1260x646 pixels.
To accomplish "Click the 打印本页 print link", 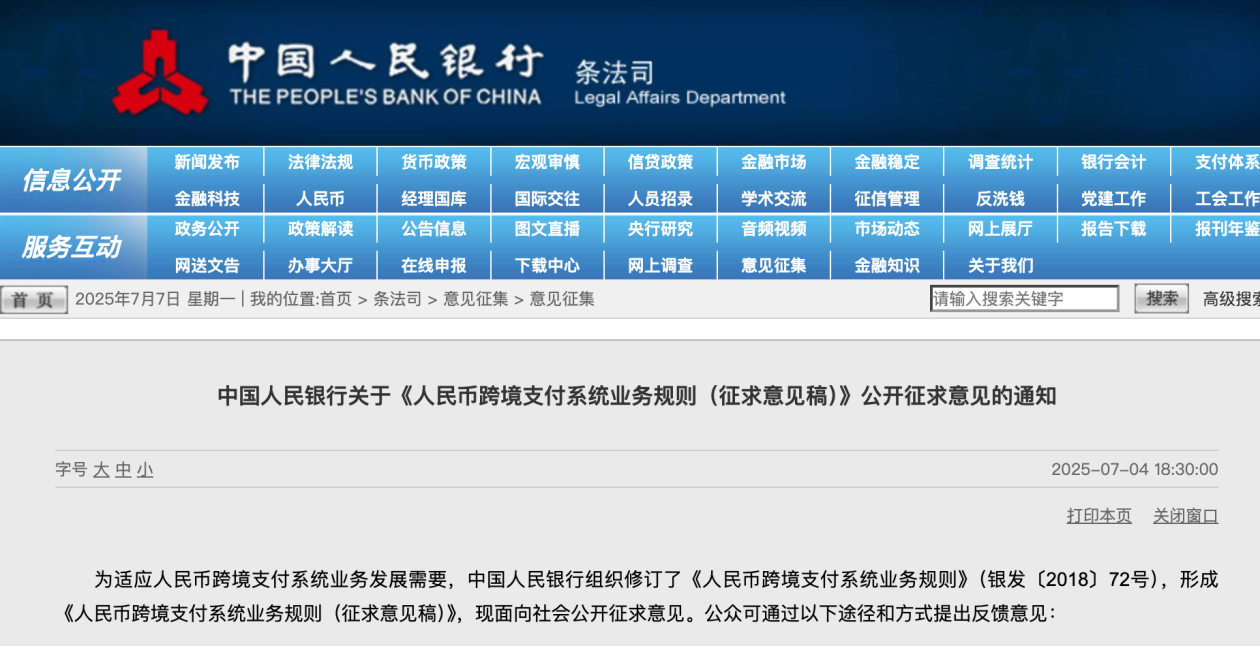I will coord(1099,516).
